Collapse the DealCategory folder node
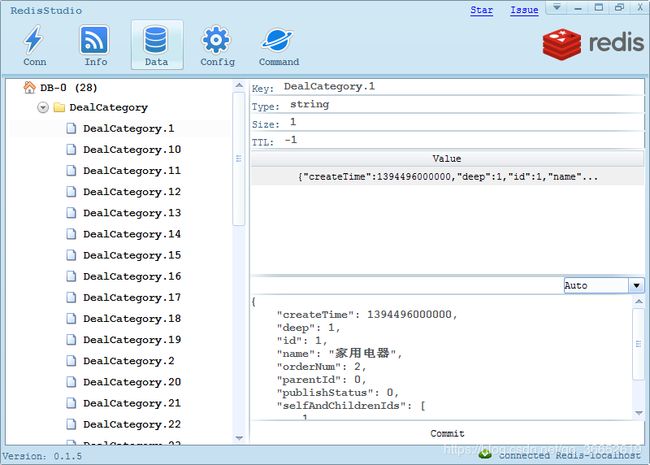The height and width of the screenshot is (465, 650). tap(43, 108)
